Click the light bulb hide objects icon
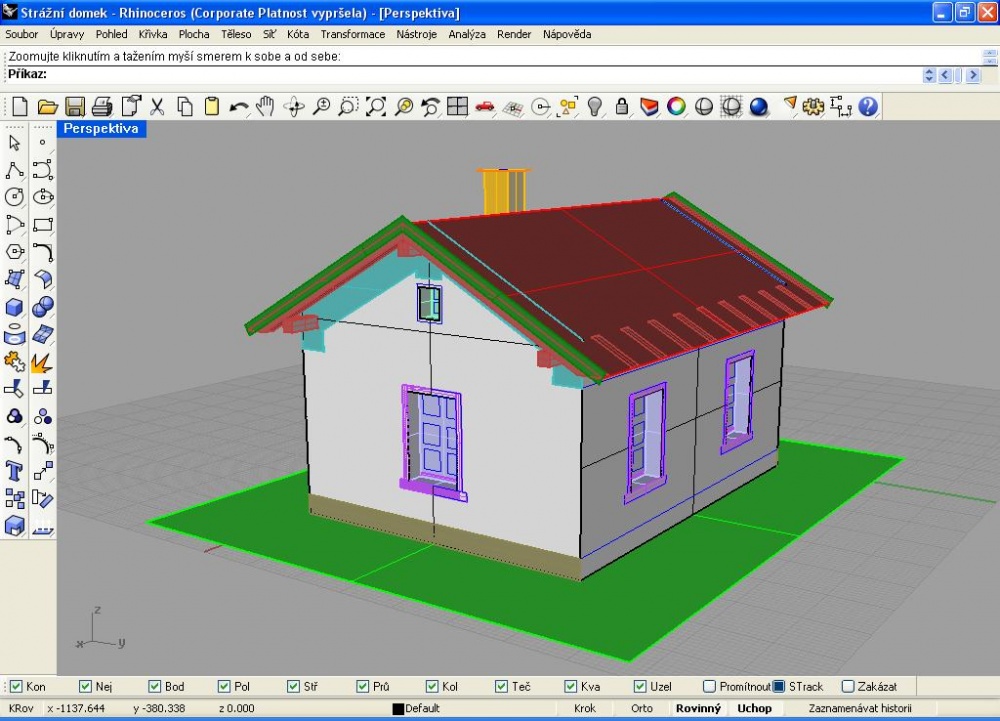This screenshot has width=1000, height=721. pyautogui.click(x=594, y=106)
